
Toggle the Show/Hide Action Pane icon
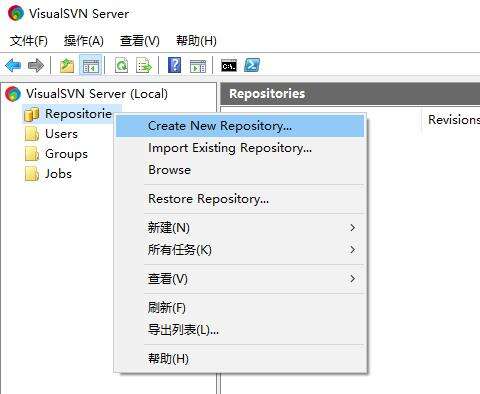point(198,66)
